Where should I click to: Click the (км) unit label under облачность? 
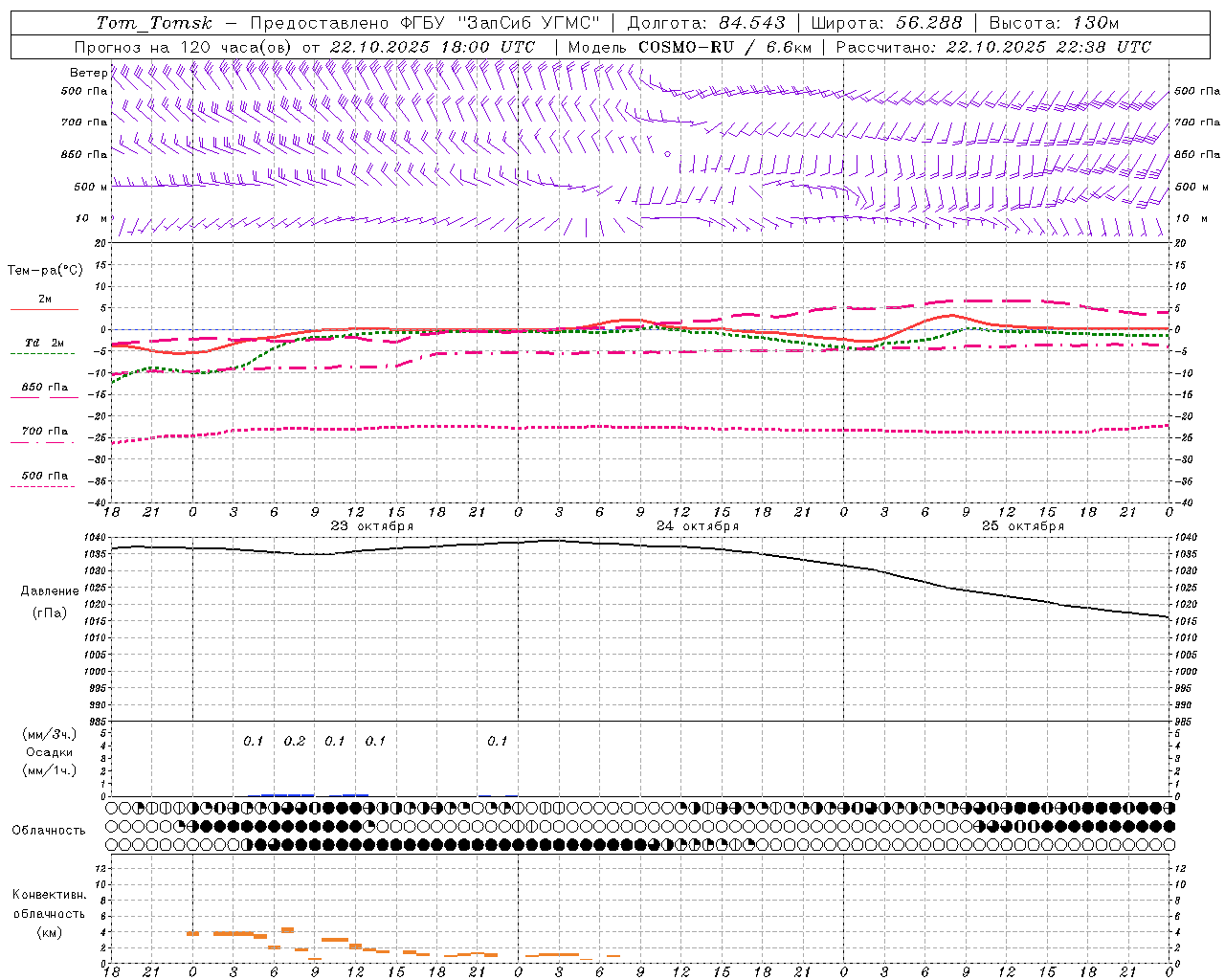pyautogui.click(x=50, y=932)
